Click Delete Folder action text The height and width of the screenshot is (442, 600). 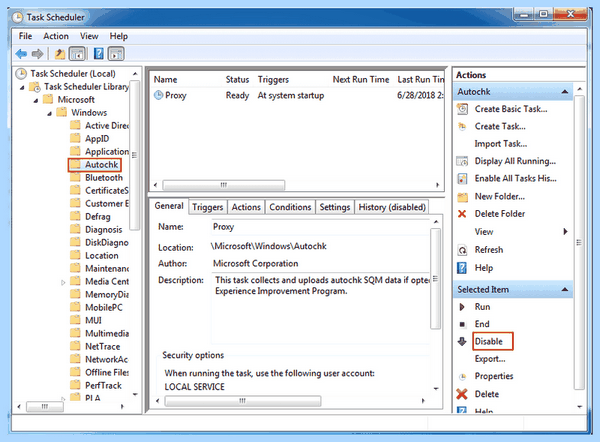point(500,214)
